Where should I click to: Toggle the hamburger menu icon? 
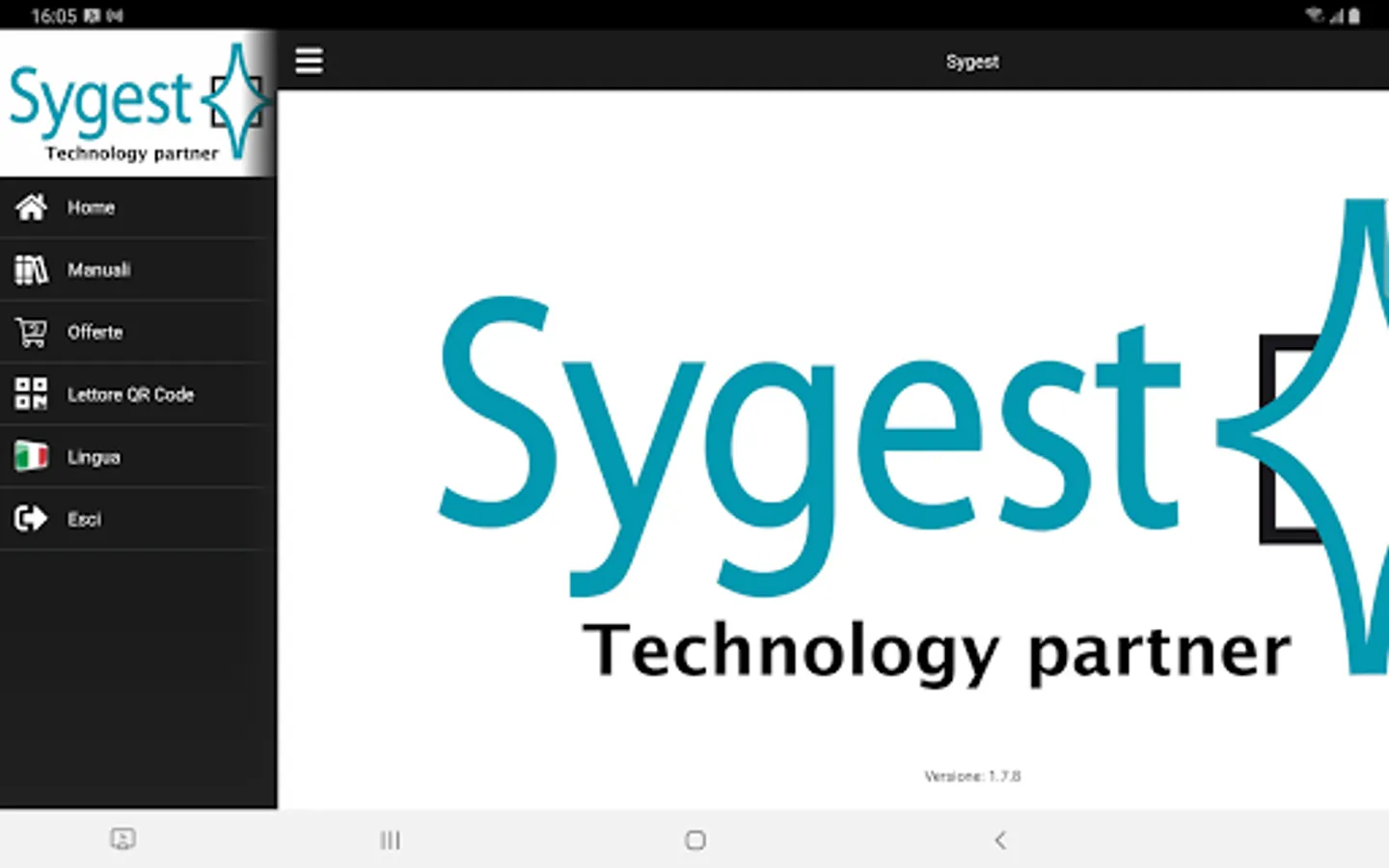309,61
